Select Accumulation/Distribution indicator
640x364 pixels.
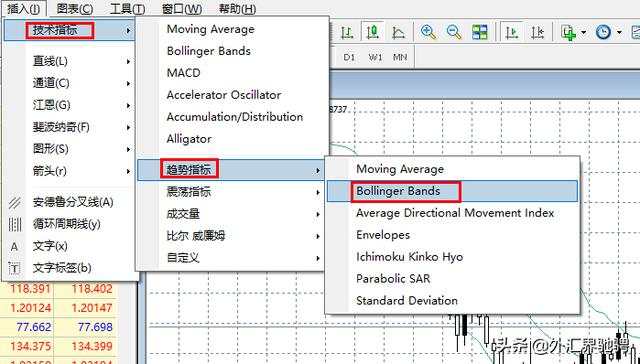[x=235, y=117]
